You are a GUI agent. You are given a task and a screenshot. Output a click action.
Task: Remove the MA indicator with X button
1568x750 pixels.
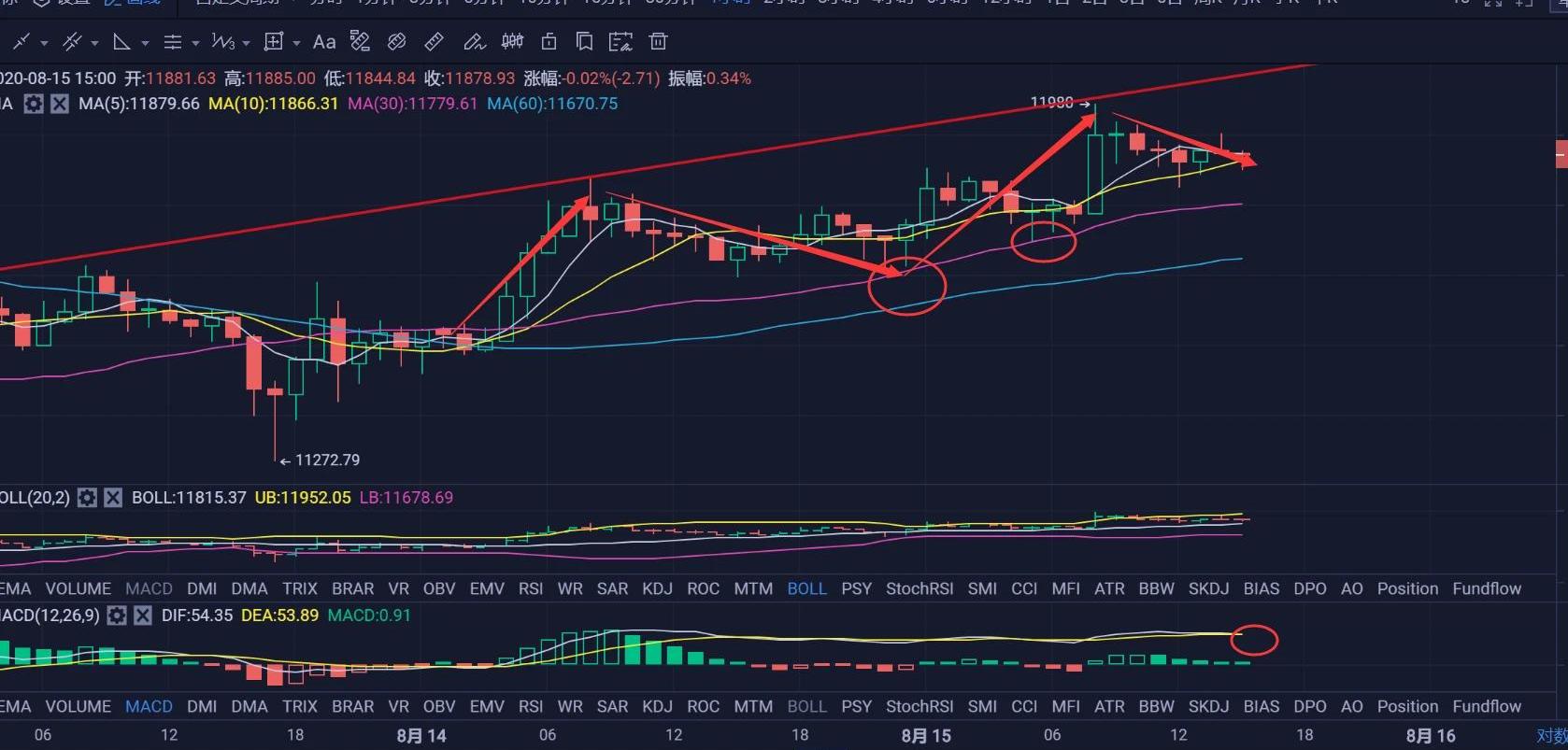click(59, 104)
